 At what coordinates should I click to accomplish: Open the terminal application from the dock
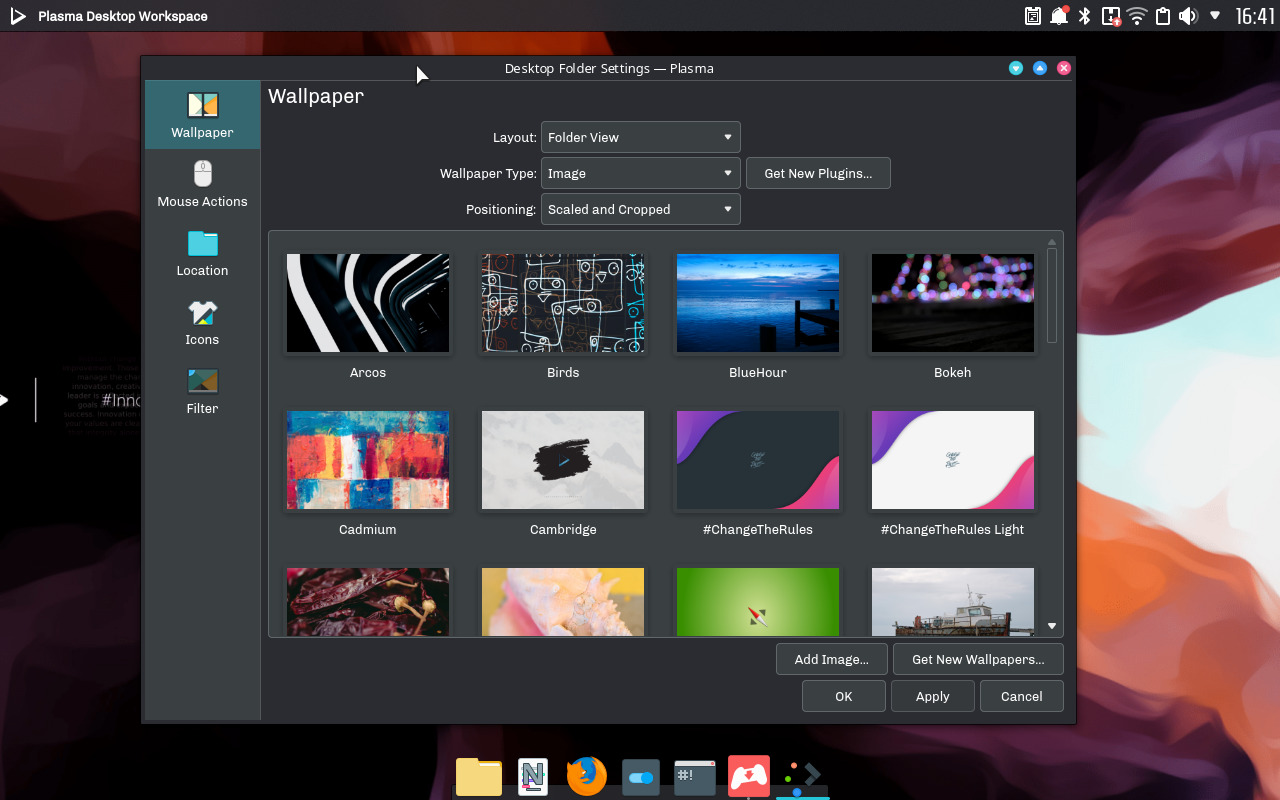[x=694, y=776]
